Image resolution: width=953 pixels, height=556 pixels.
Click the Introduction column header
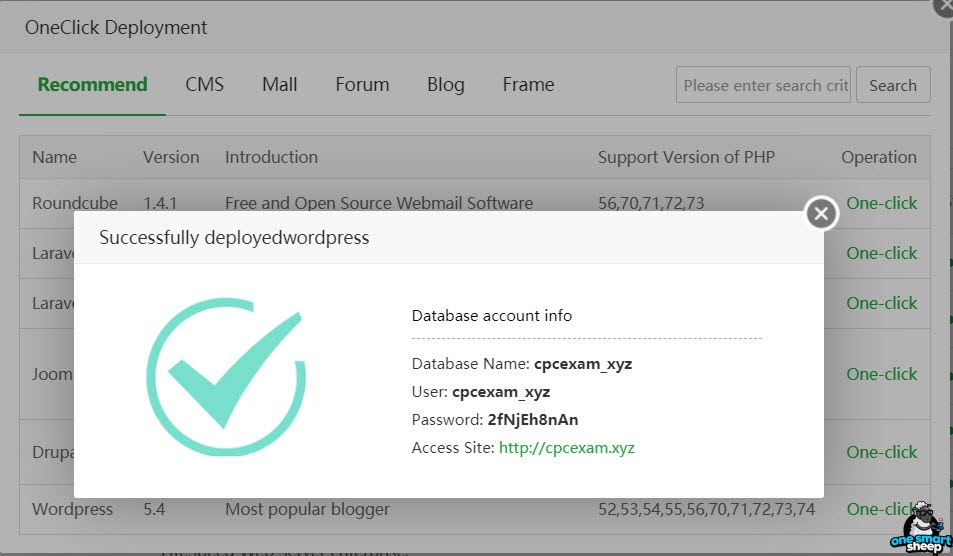tap(271, 157)
